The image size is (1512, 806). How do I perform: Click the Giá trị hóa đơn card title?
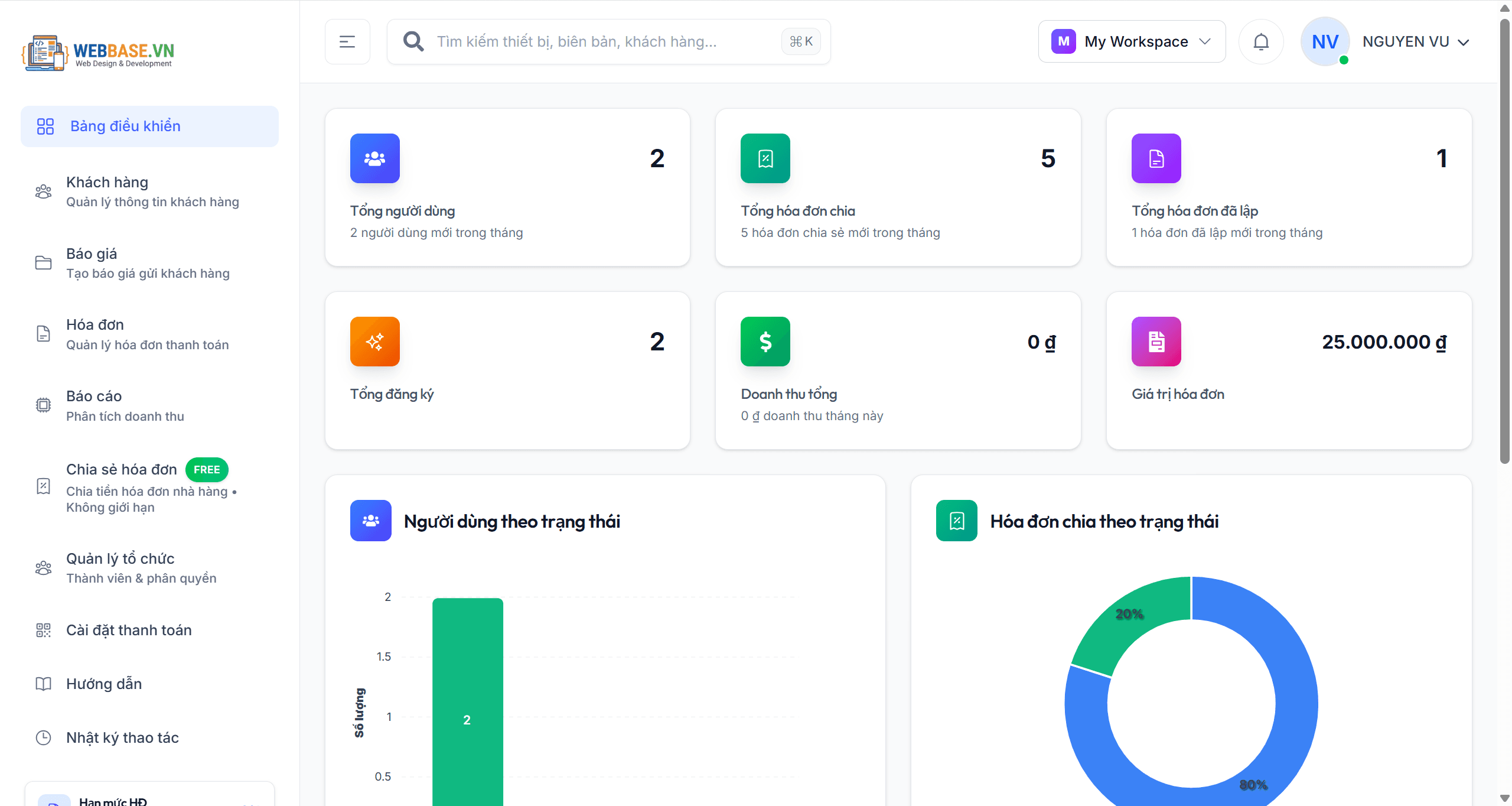[x=1178, y=394]
